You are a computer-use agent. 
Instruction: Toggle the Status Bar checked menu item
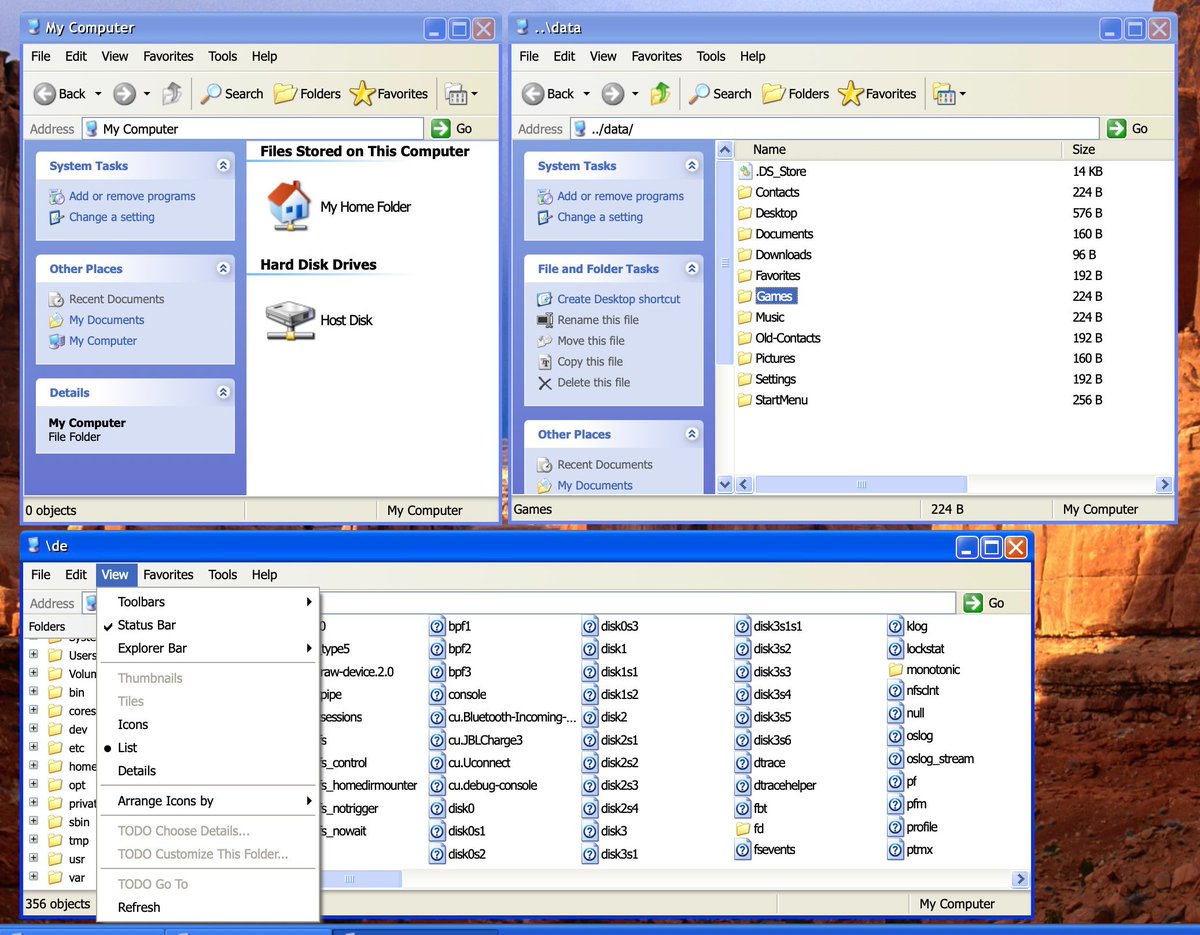(x=208, y=625)
